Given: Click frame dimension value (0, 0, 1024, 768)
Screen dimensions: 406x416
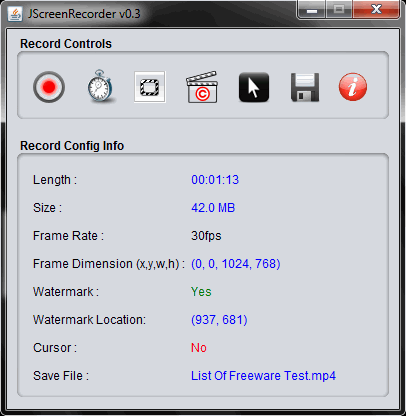Looking at the screenshot, I should tap(236, 264).
